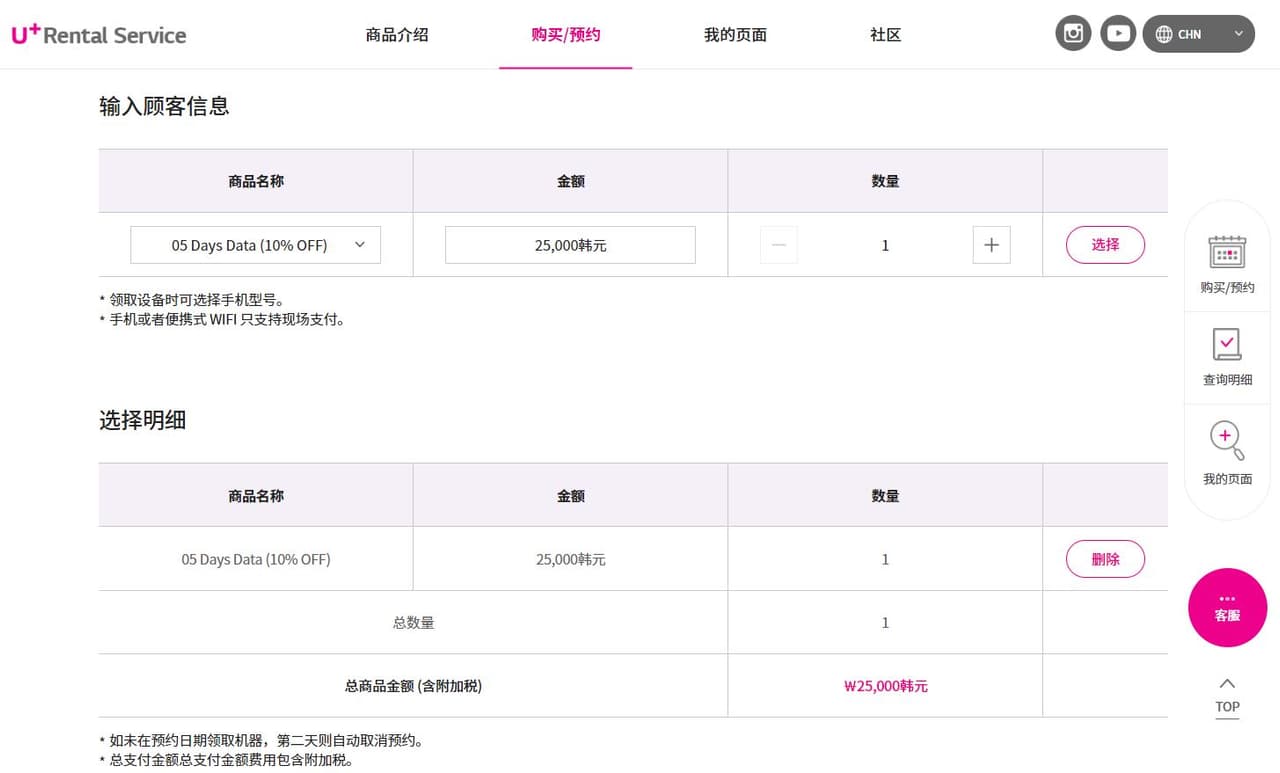
Task: Open the 我的页面 magnifier sidebar icon
Action: coord(1227,441)
